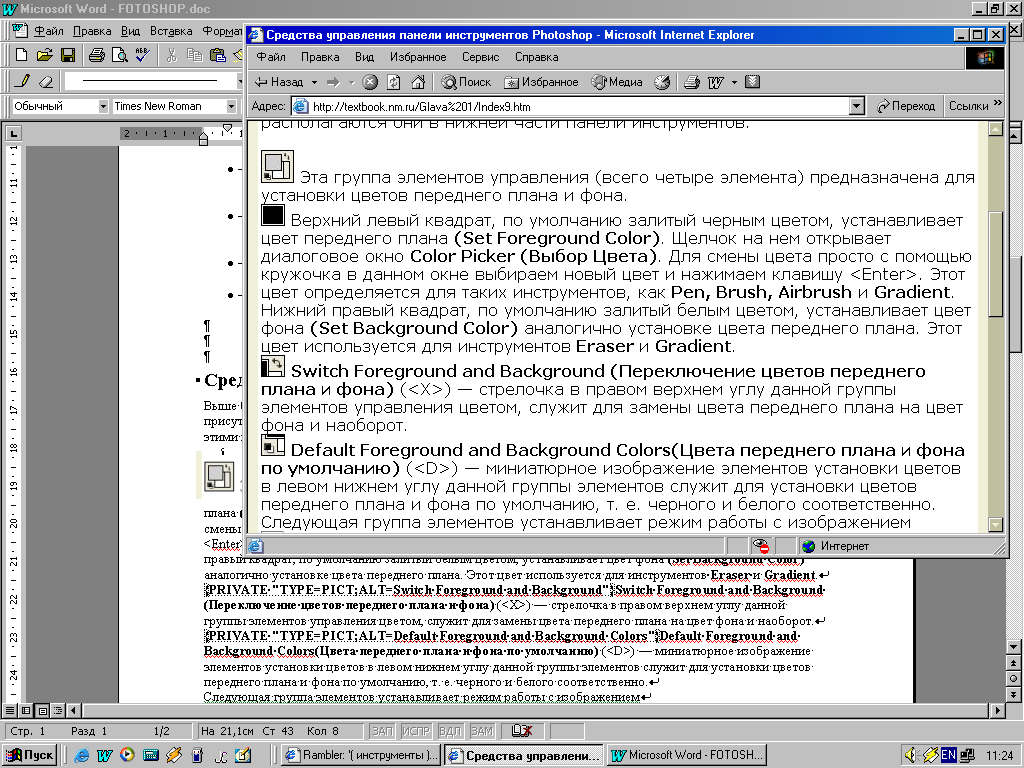This screenshot has width=1024, height=768.
Task: Run spelling check via ABC checkmark icon
Action: 143,56
